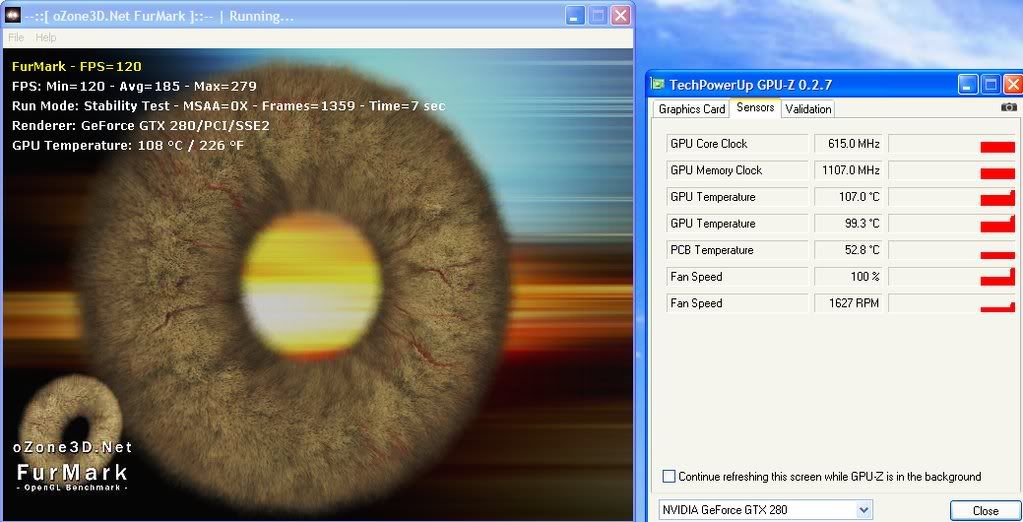The image size is (1023, 522).
Task: Open FurMark File menu
Action: [x=16, y=38]
